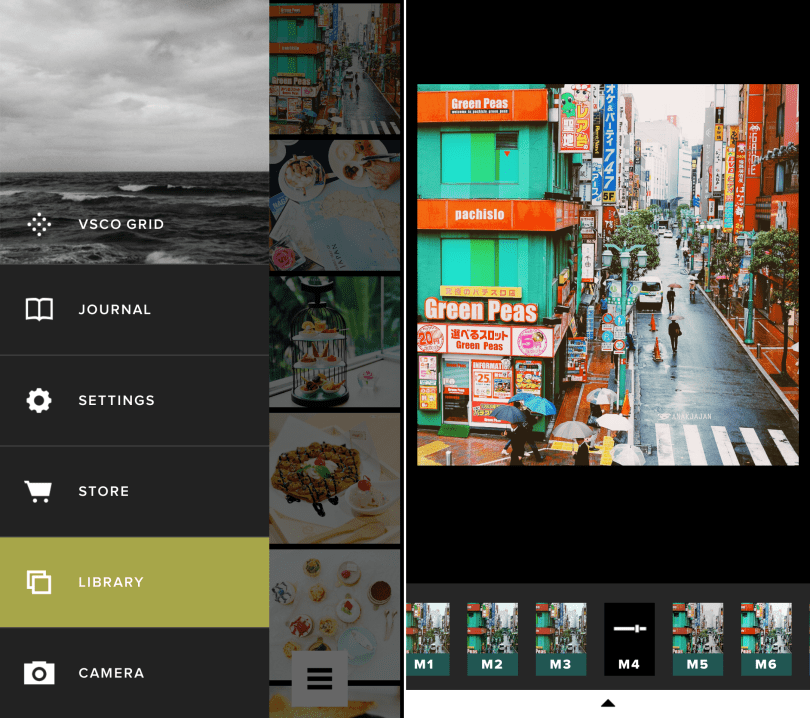Open the Store shopping cart icon
Viewport: 810px width, 718px height.
pos(39,491)
